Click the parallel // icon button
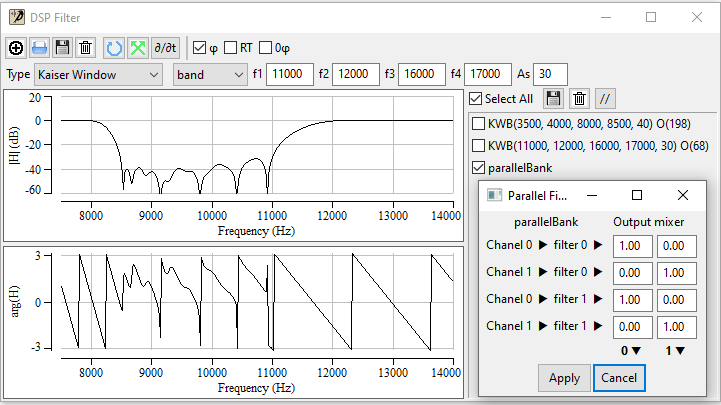Image resolution: width=721 pixels, height=405 pixels. tap(605, 98)
